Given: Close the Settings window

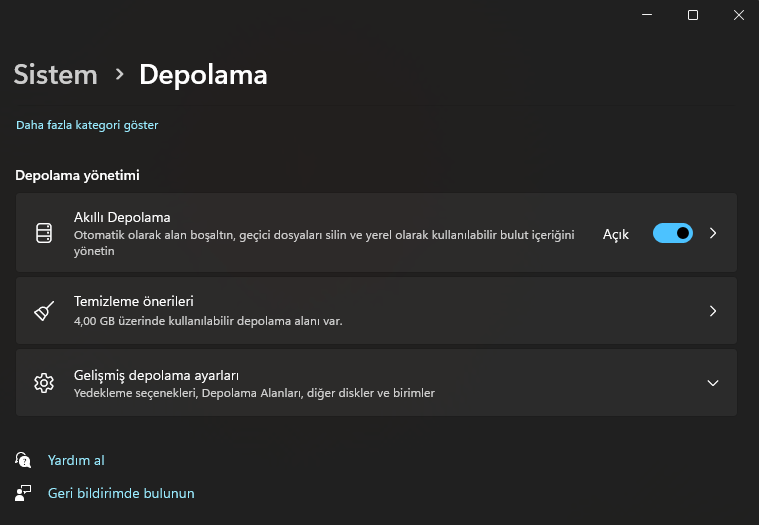Looking at the screenshot, I should coord(738,15).
